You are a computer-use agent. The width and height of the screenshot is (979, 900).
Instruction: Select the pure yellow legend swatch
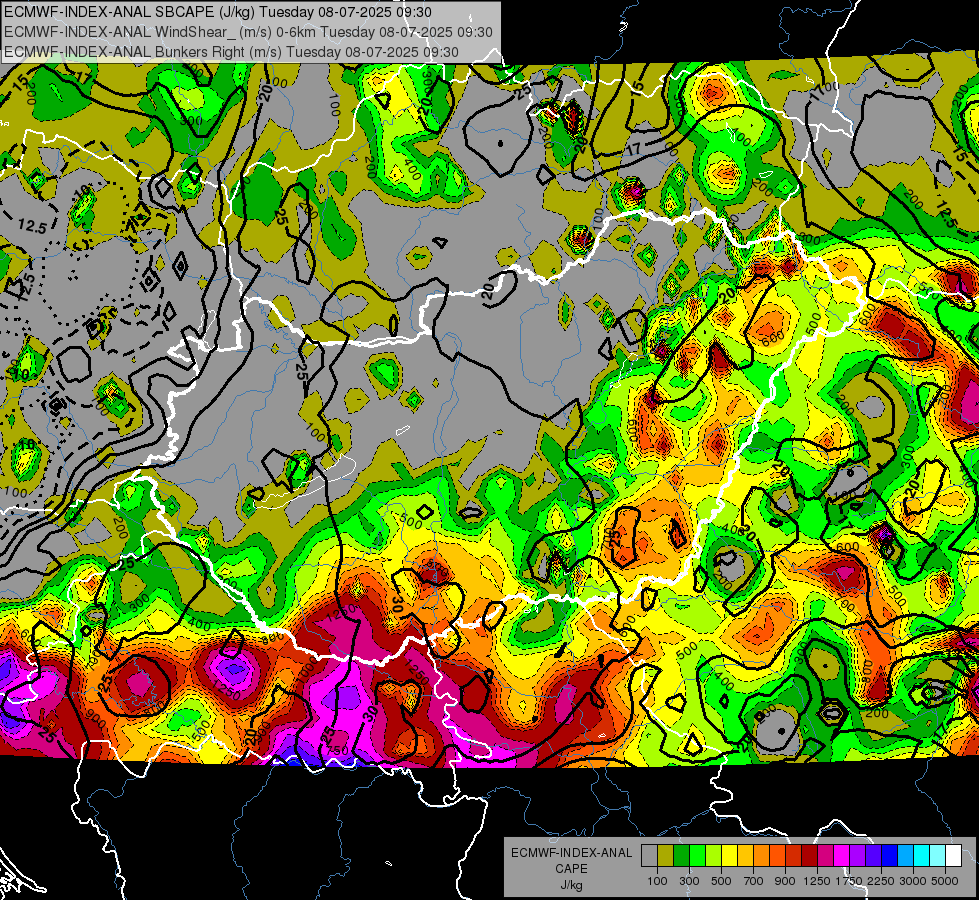tap(729, 856)
